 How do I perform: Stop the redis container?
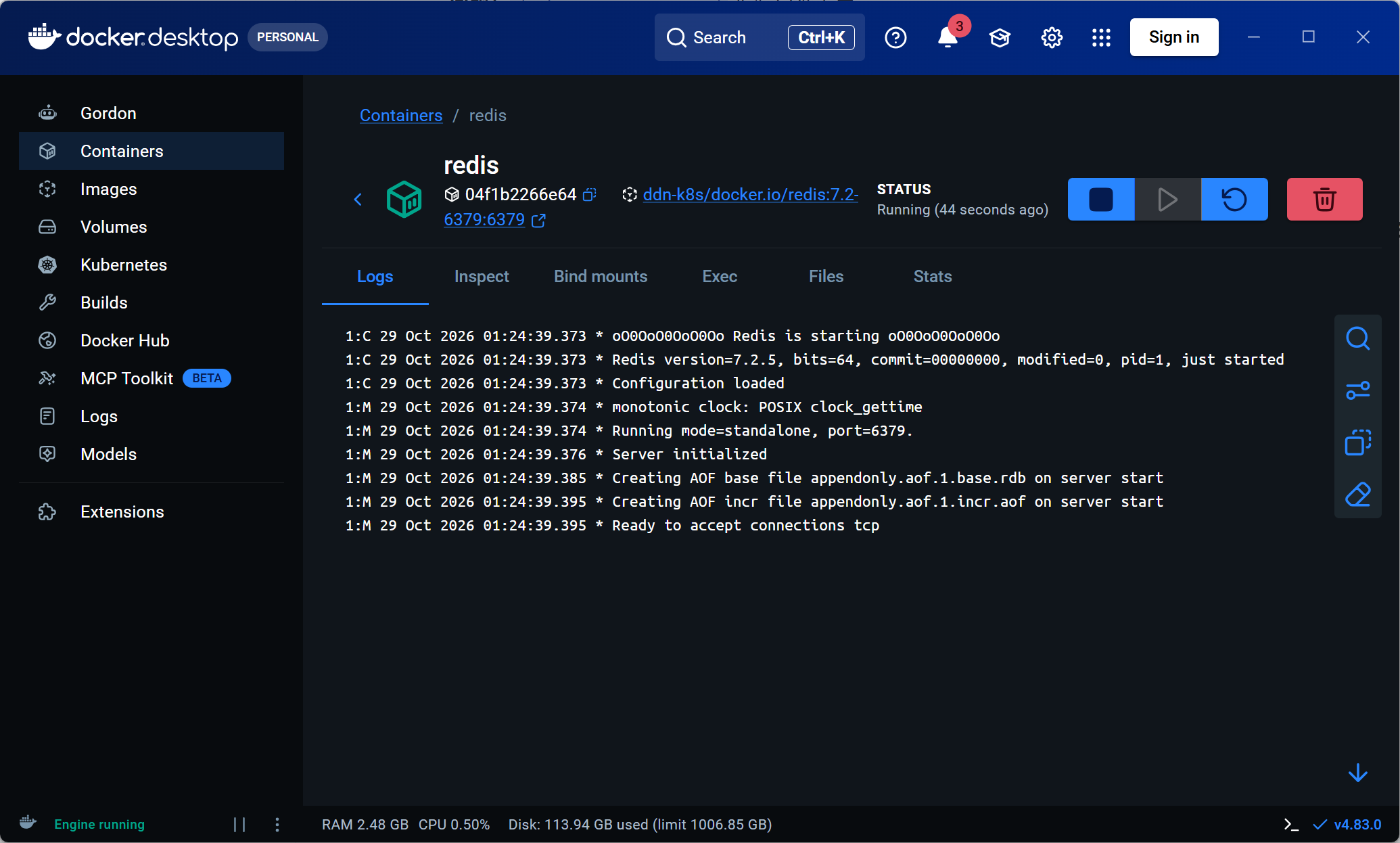pos(1100,200)
